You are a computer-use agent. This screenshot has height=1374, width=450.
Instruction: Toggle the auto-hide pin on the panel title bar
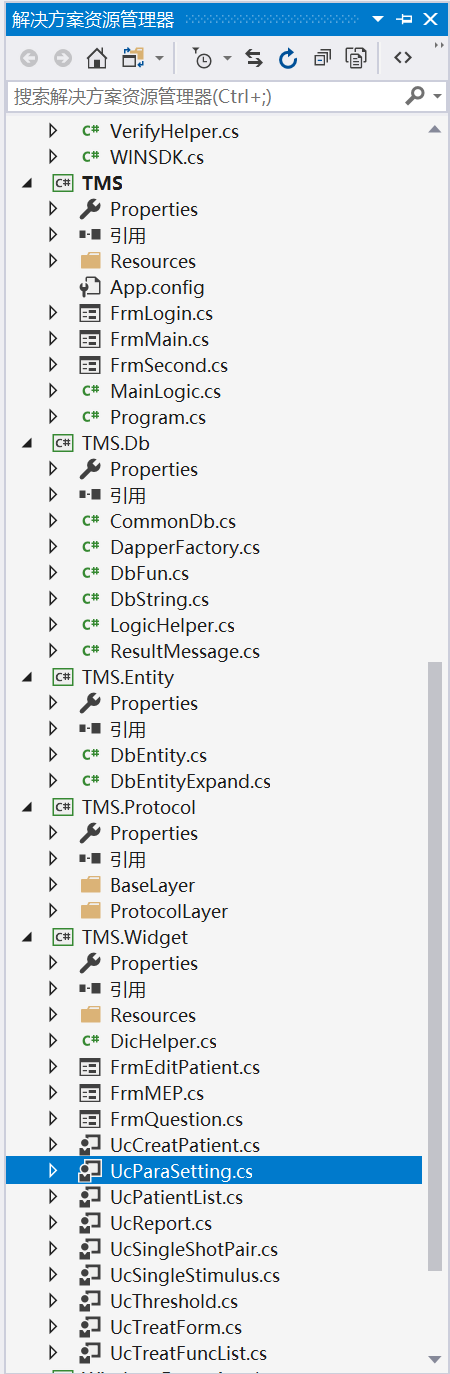[x=404, y=19]
